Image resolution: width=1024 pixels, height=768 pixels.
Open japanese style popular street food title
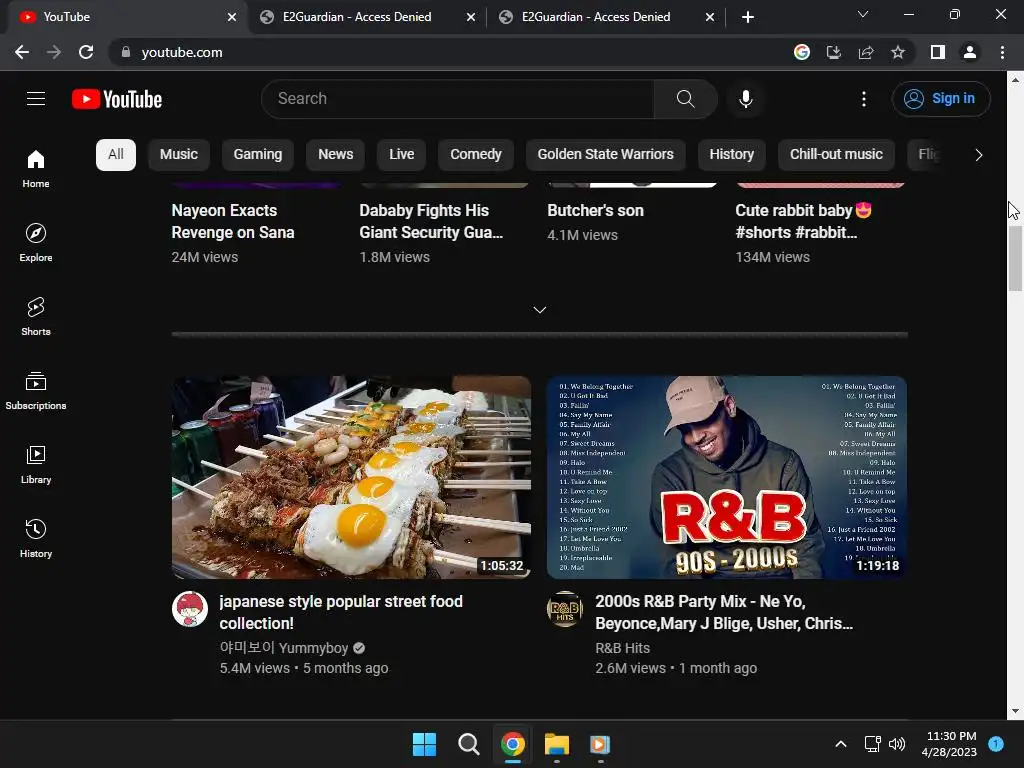coord(341,612)
